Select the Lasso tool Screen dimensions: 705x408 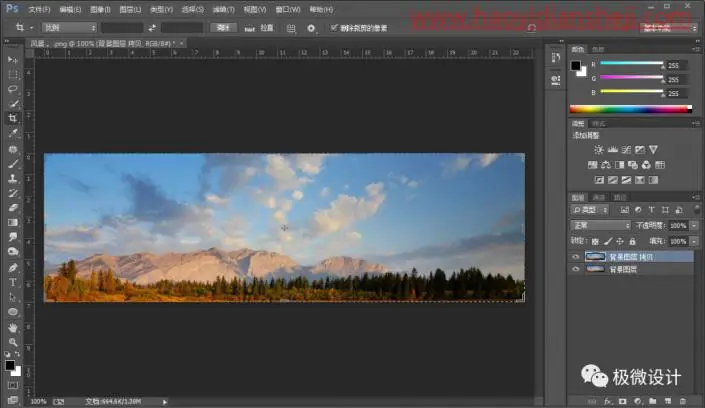(x=13, y=89)
